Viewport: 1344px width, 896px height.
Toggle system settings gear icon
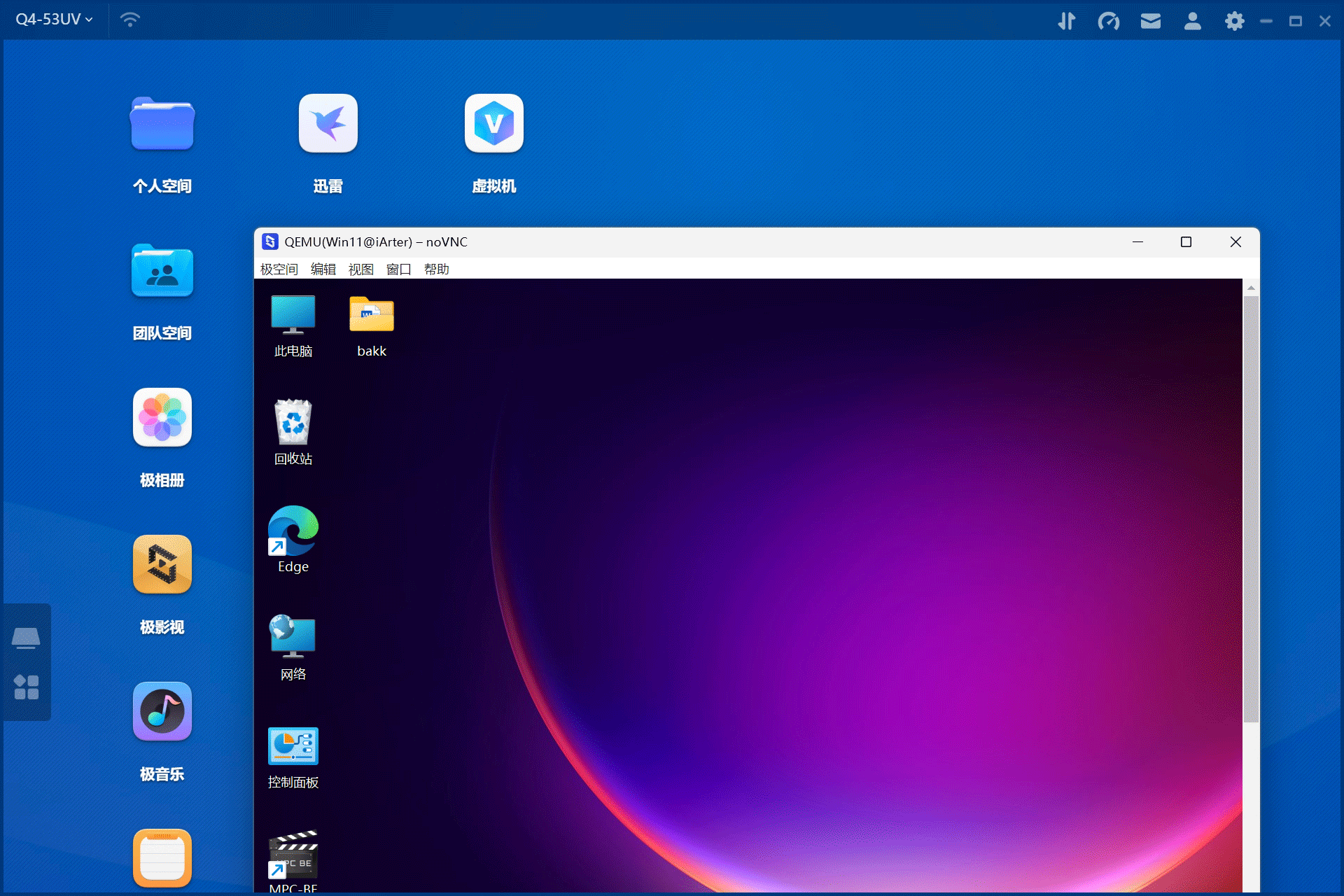1232,19
